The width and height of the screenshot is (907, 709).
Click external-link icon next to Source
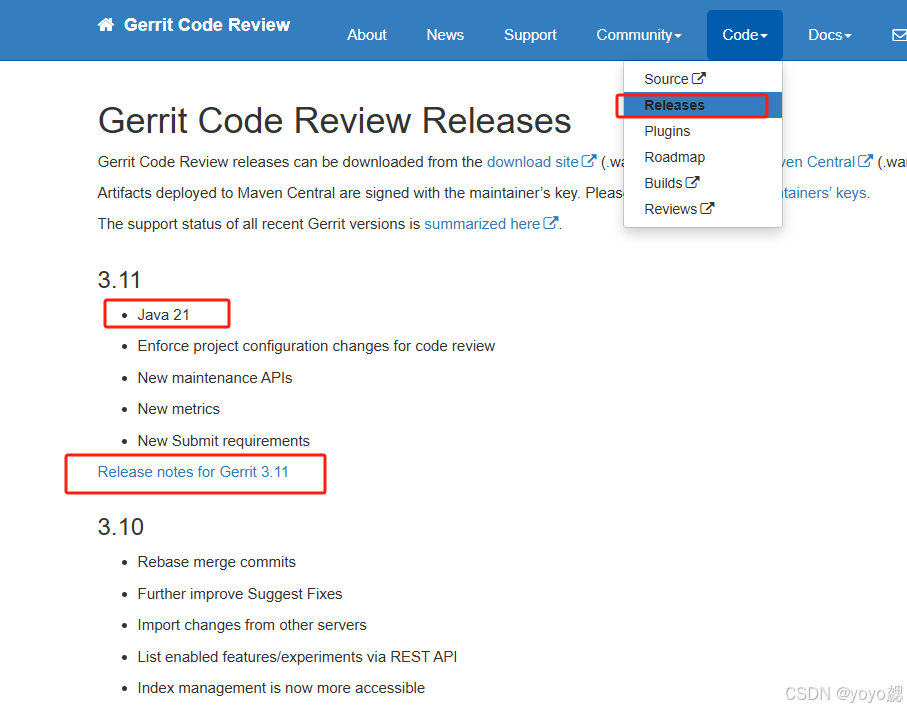tap(699, 78)
